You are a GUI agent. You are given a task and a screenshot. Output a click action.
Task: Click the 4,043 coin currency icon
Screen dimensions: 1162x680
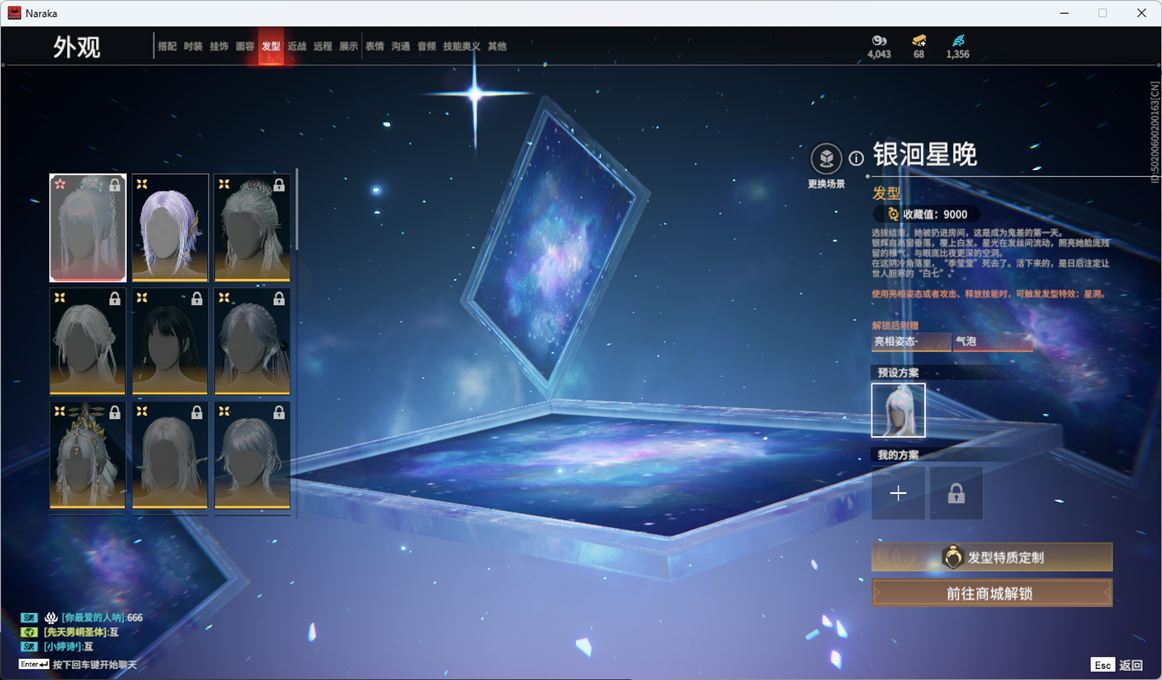879,40
